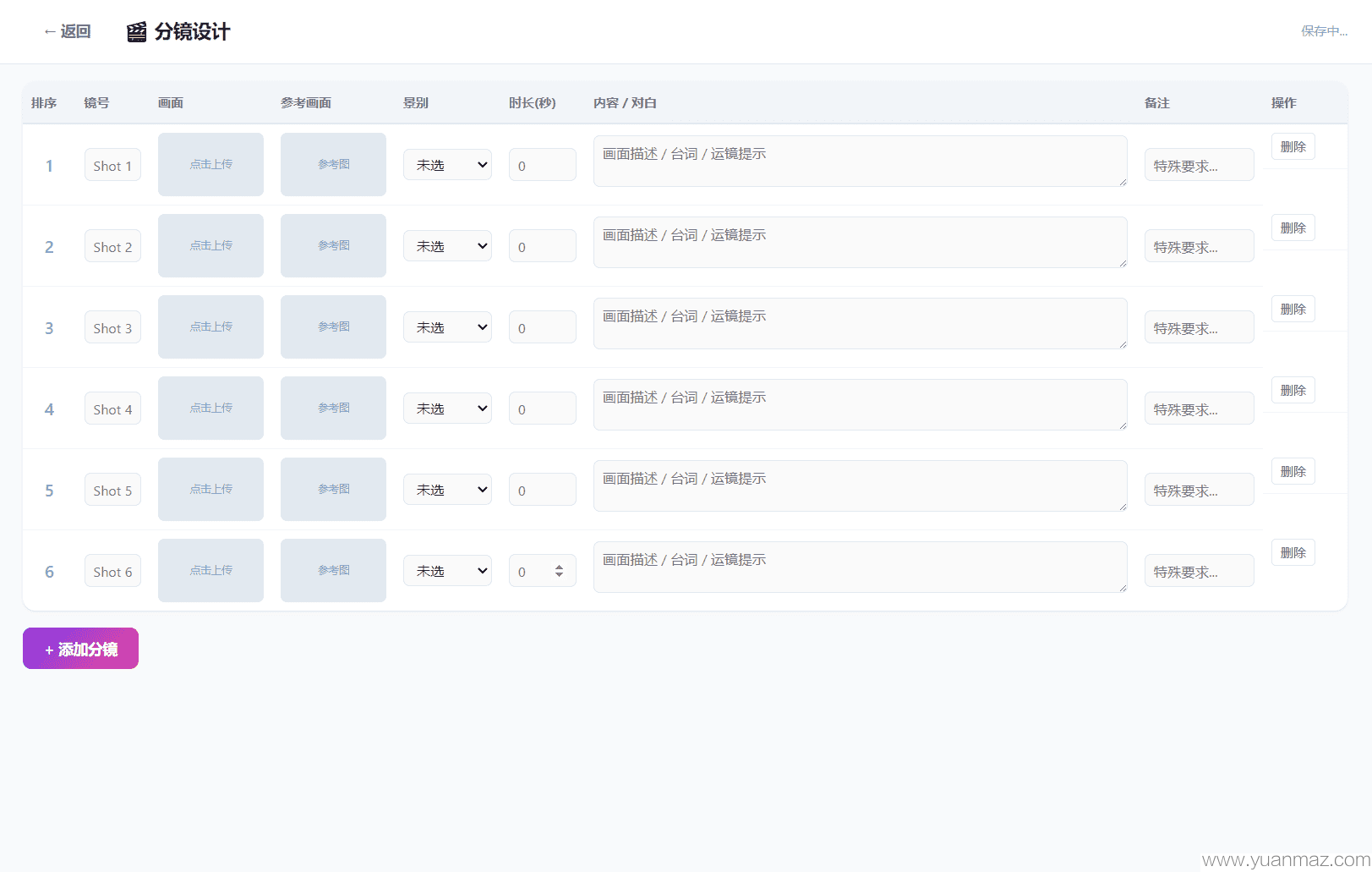Upload frame picture for Shot 4

[210, 408]
